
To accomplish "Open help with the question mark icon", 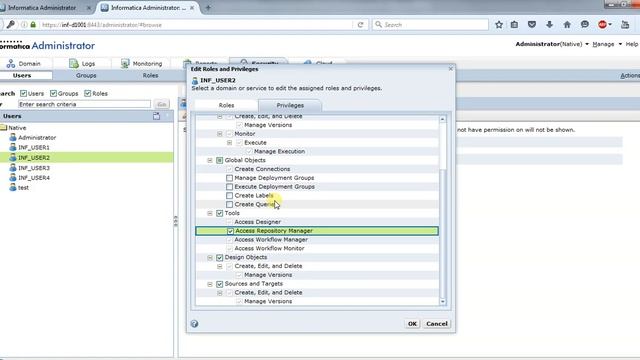I will pos(194,324).
